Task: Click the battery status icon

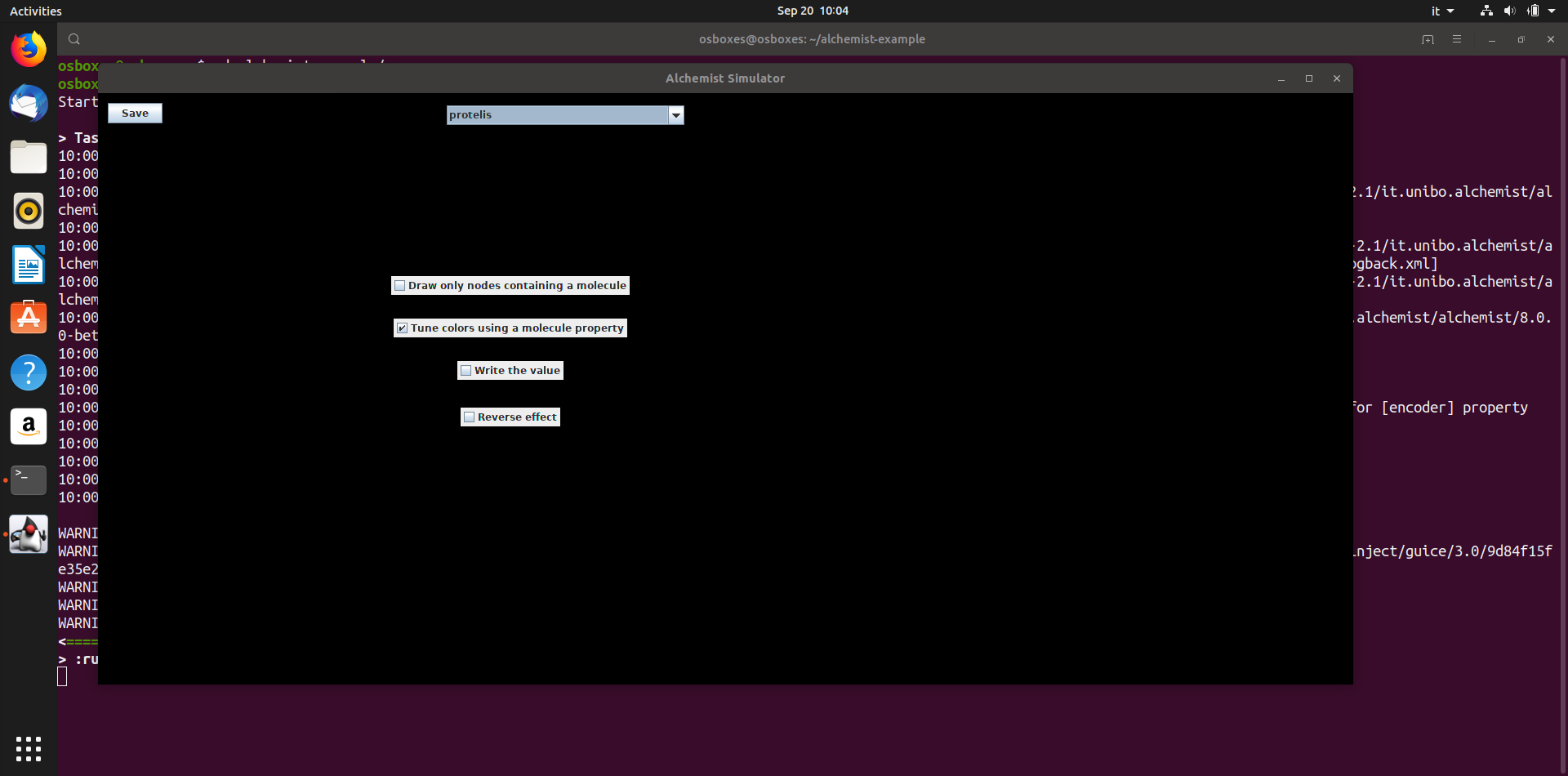Action: [x=1533, y=11]
